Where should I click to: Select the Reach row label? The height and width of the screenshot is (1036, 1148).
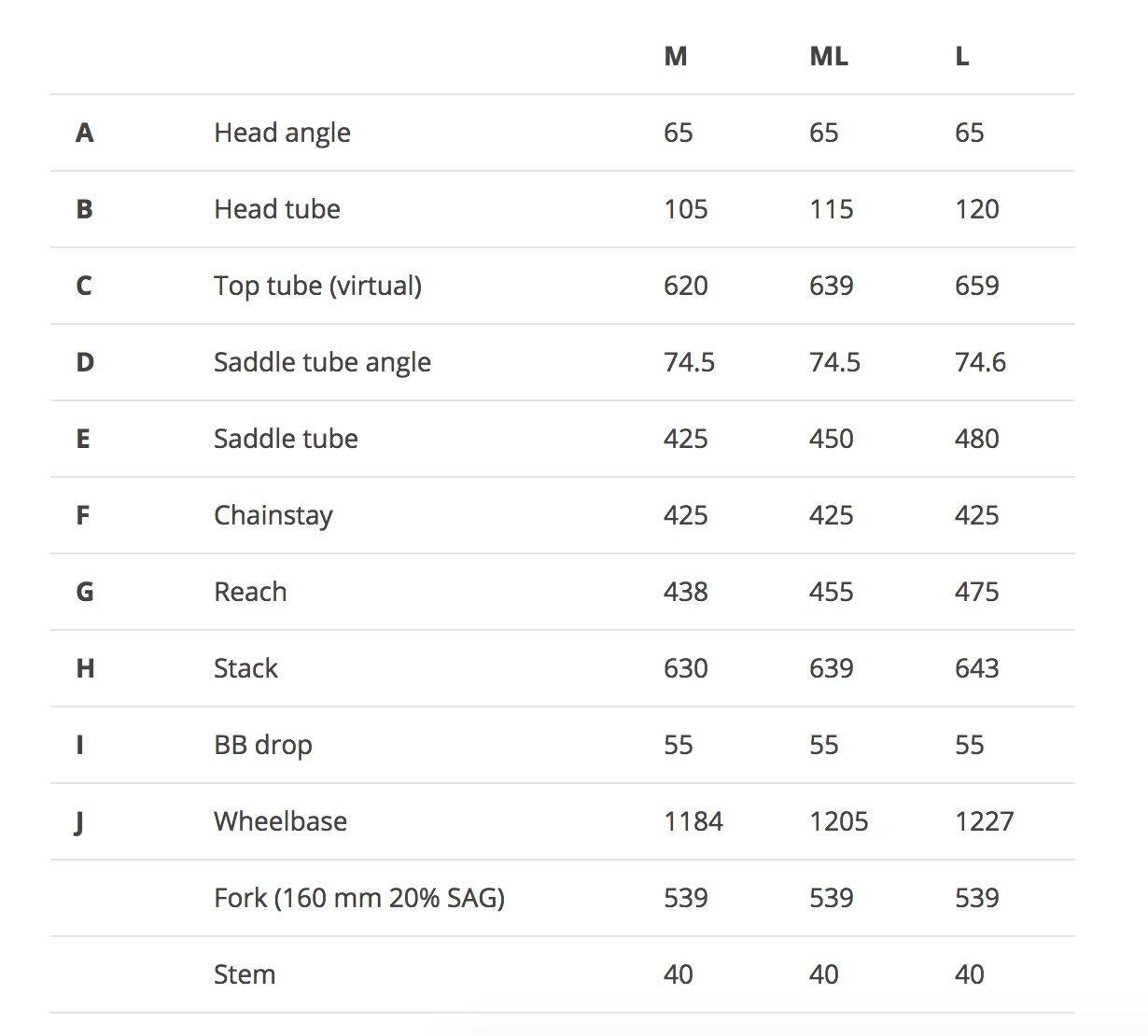(250, 592)
